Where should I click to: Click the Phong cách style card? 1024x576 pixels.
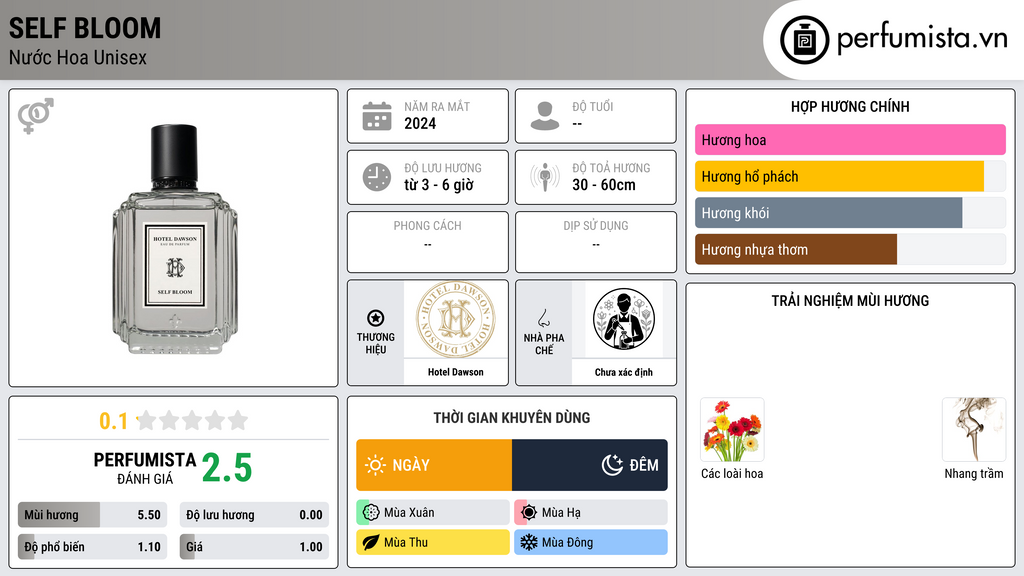coord(428,242)
